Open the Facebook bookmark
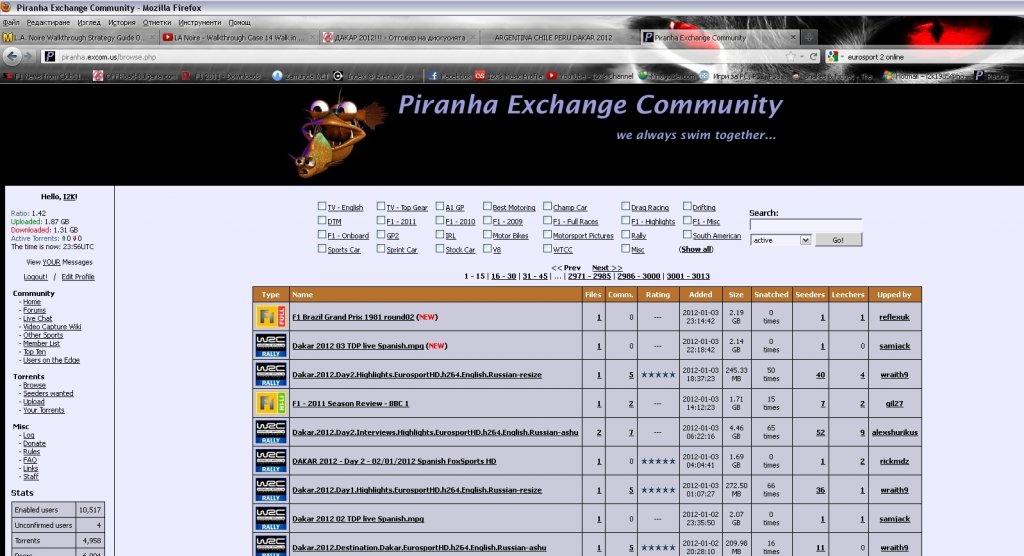1024x556 pixels. [x=449, y=76]
